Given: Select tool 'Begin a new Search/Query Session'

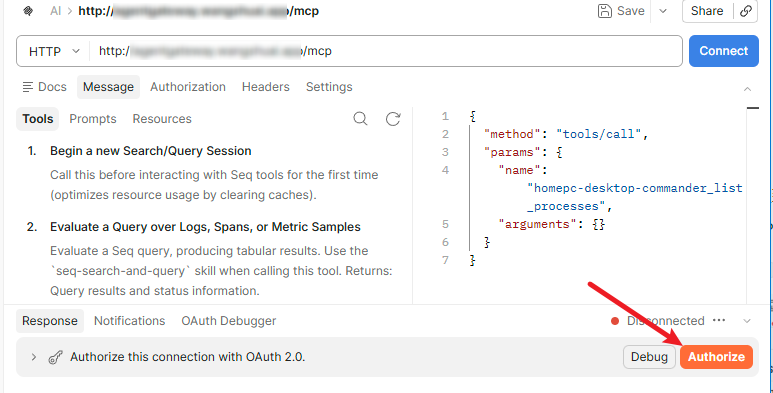Looking at the screenshot, I should point(151,151).
